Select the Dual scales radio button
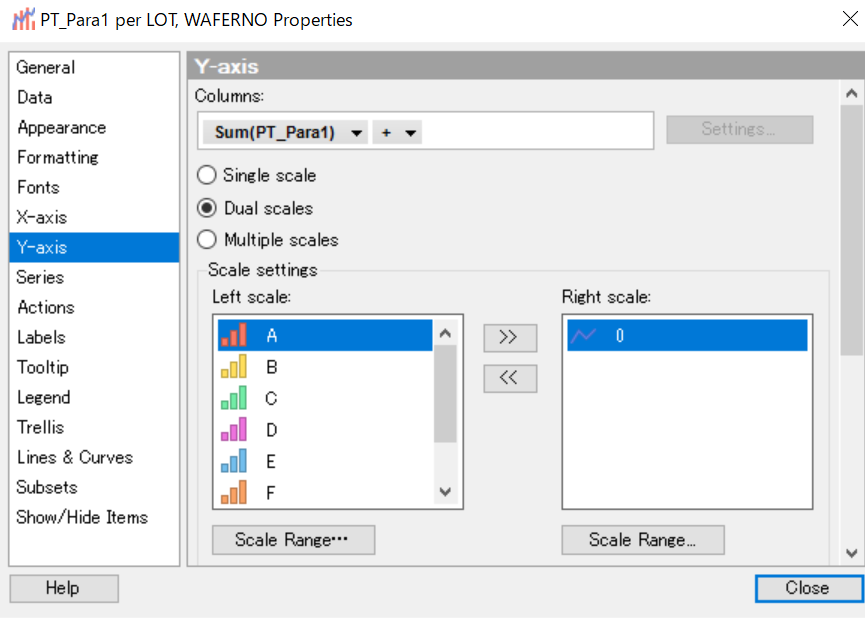The image size is (865, 618). [x=207, y=208]
